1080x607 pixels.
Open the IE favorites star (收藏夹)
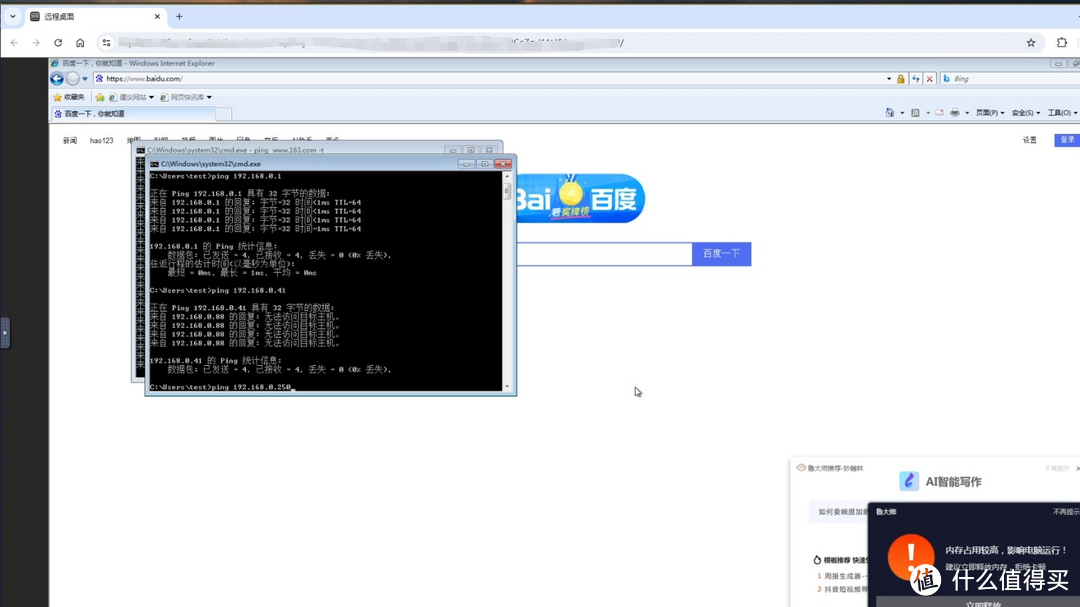pyautogui.click(x=68, y=97)
